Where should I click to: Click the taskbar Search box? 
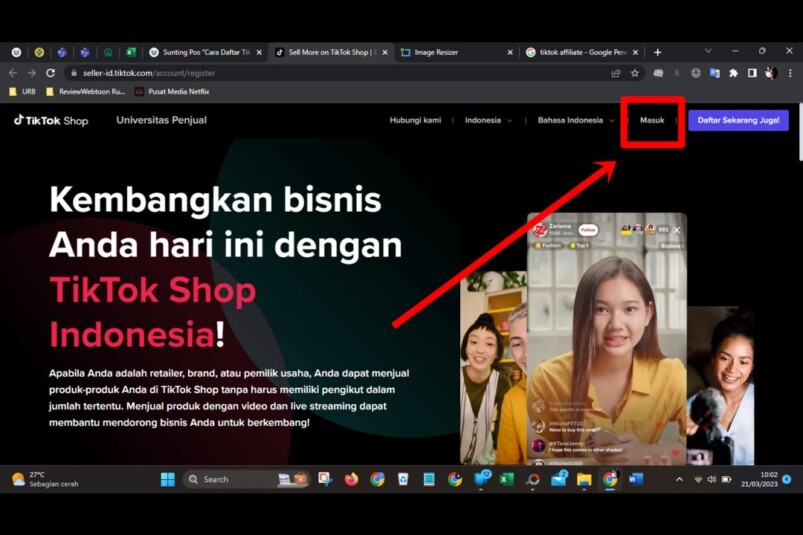pyautogui.click(x=246, y=479)
